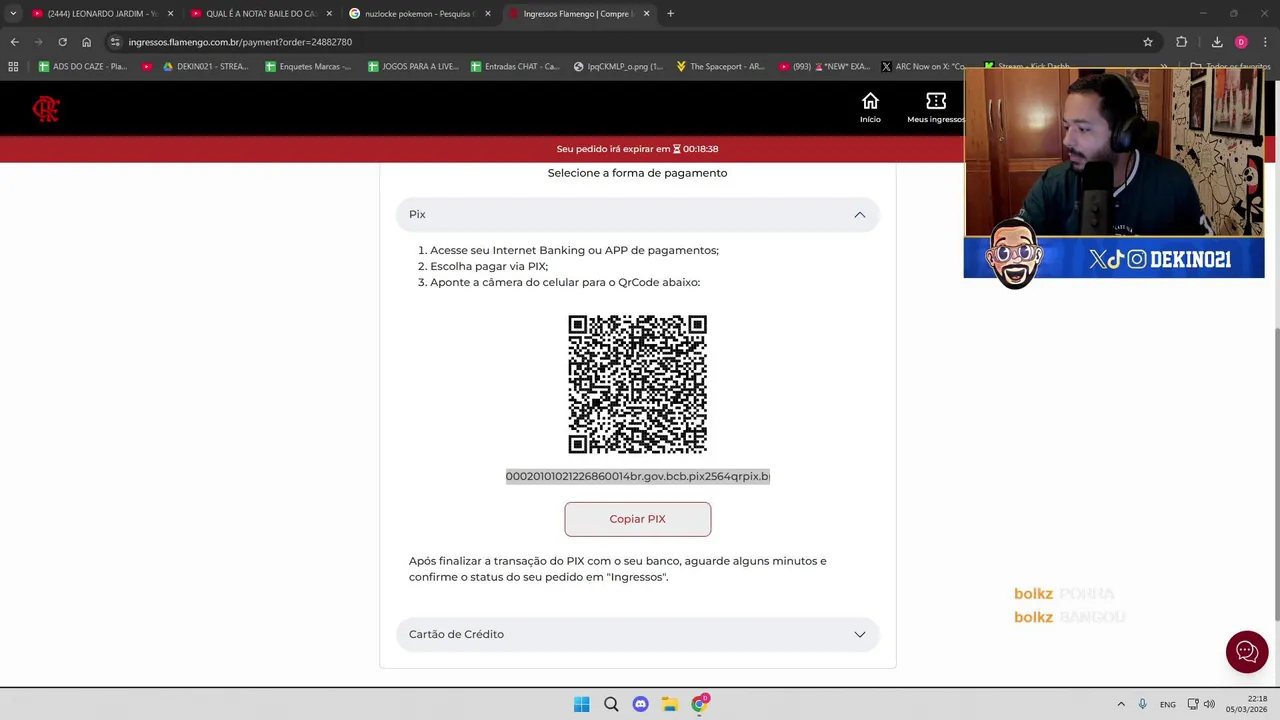Reload the page with the refresh icon
Image resolution: width=1280 pixels, height=720 pixels.
tap(62, 42)
